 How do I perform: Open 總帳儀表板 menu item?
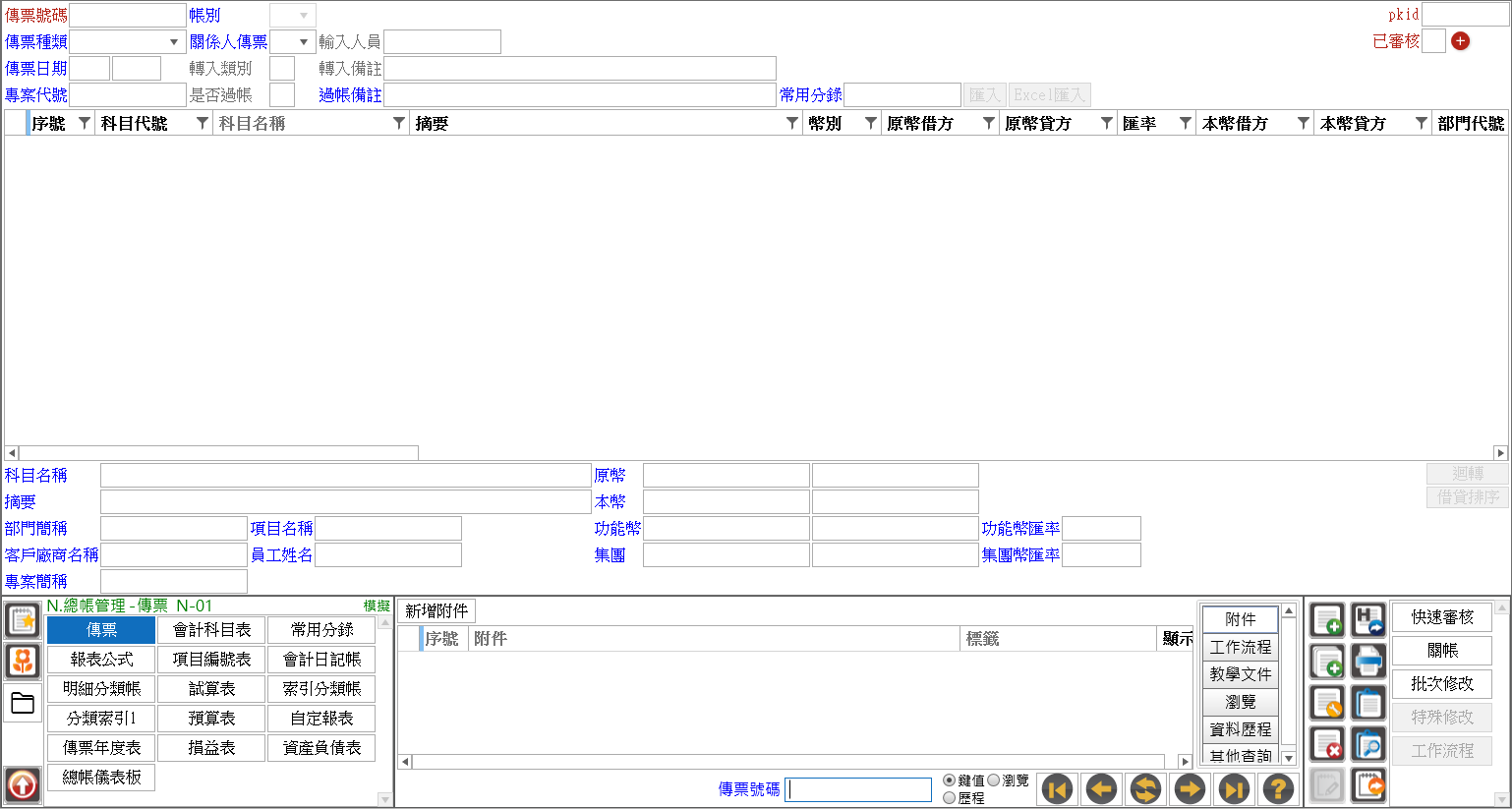(101, 778)
